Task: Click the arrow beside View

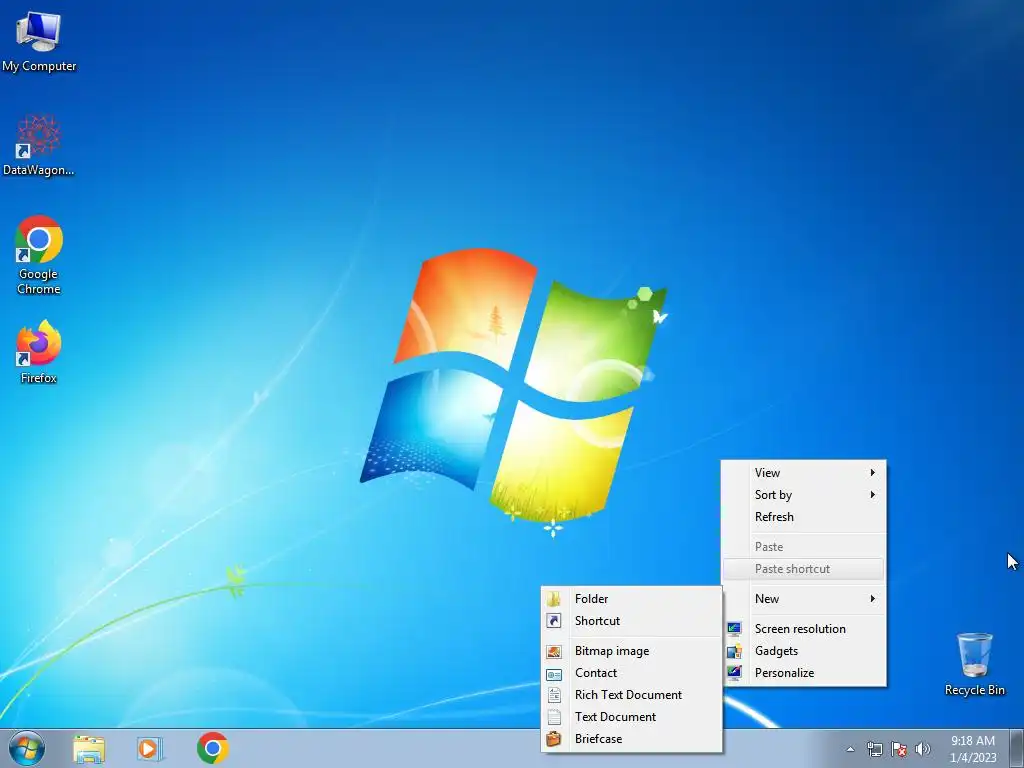Action: 872,473
